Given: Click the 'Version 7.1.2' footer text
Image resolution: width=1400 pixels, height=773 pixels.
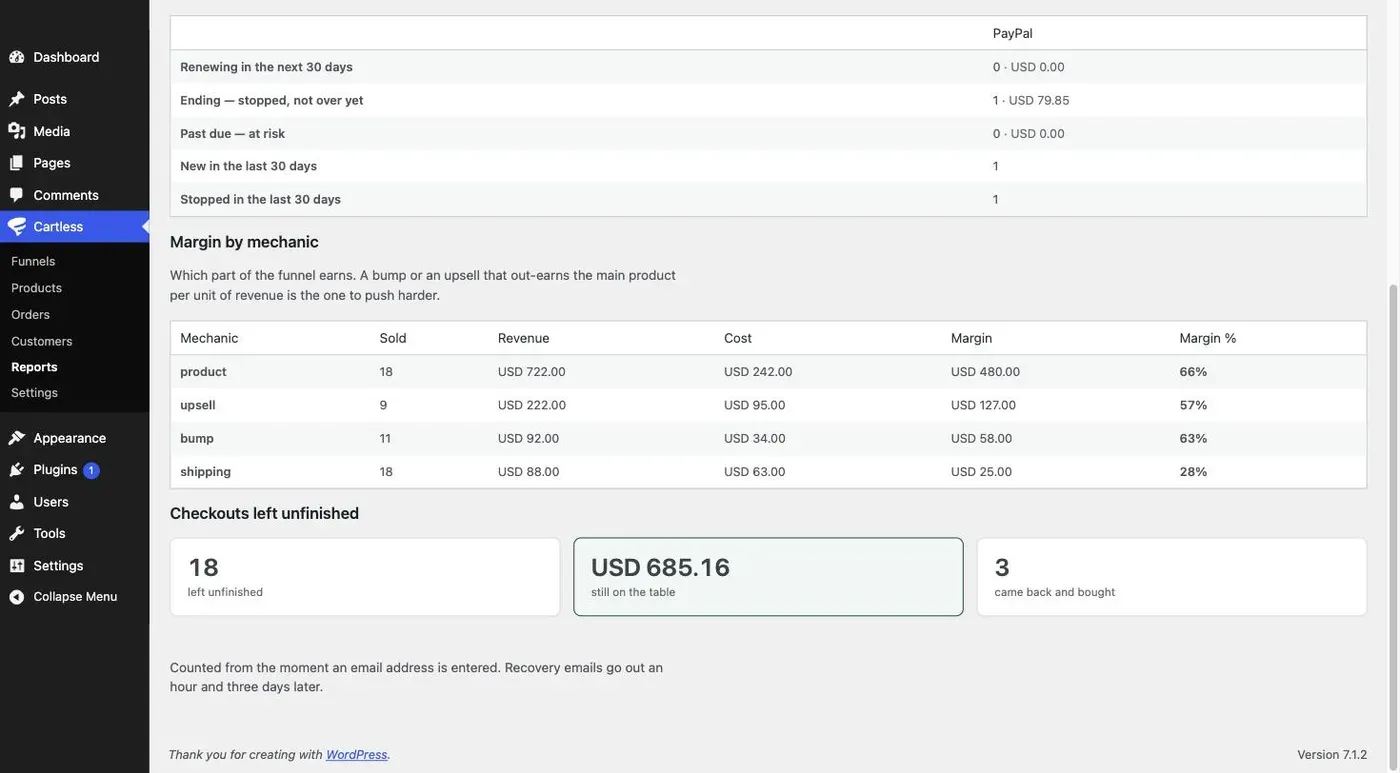Looking at the screenshot, I should [x=1332, y=755].
